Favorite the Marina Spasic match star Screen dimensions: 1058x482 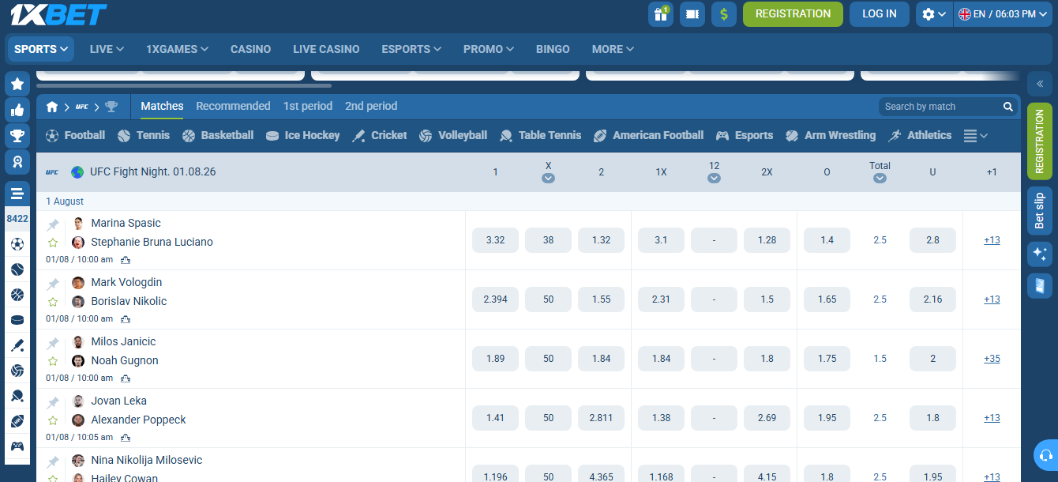[x=53, y=243]
